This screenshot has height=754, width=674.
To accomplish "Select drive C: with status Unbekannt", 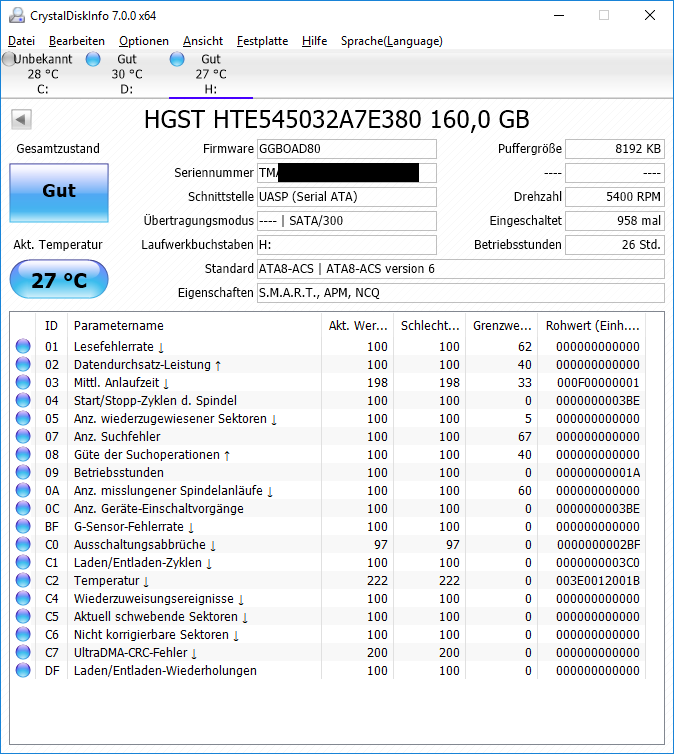I will [x=42, y=74].
